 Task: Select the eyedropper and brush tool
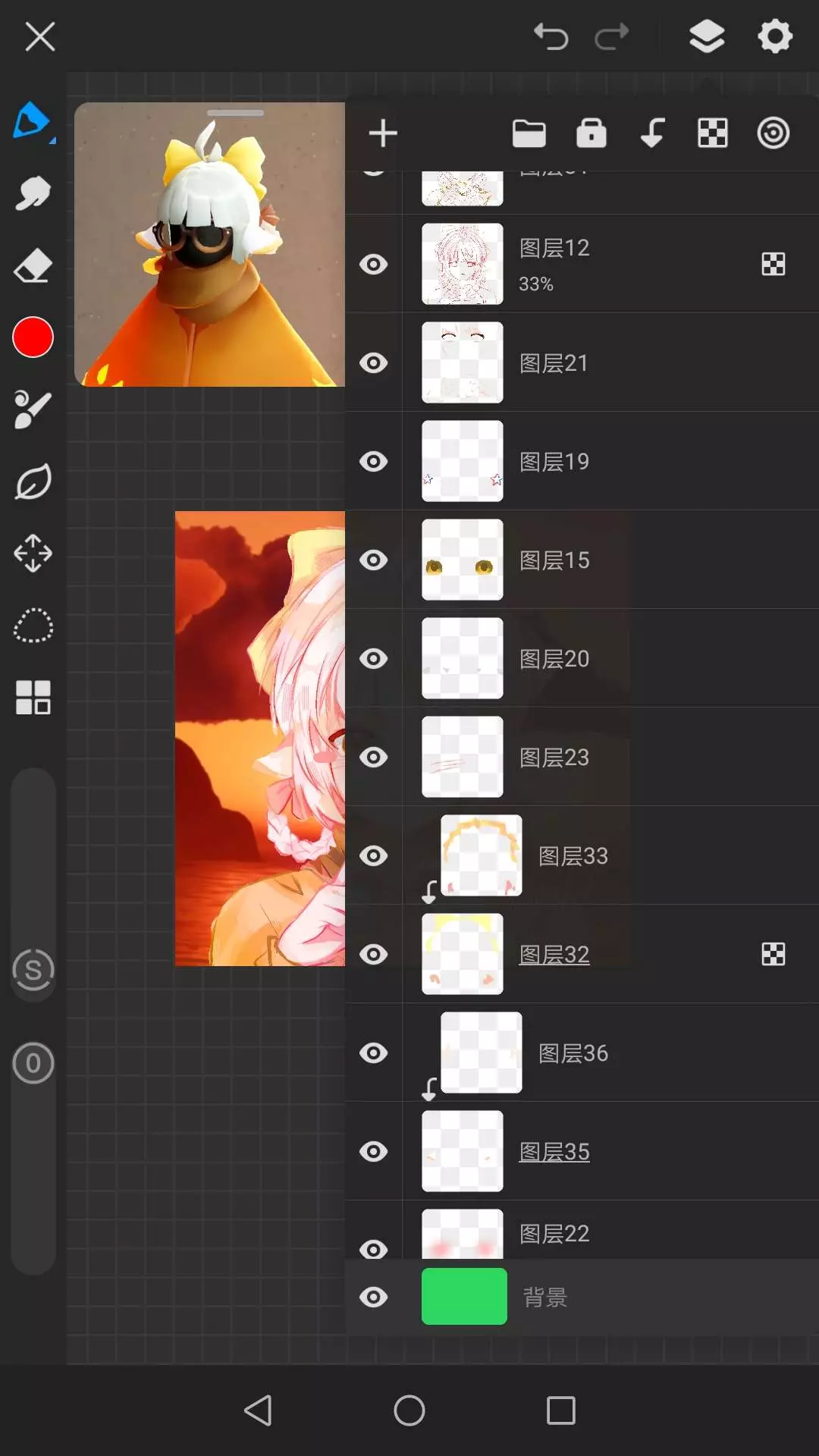point(33,409)
